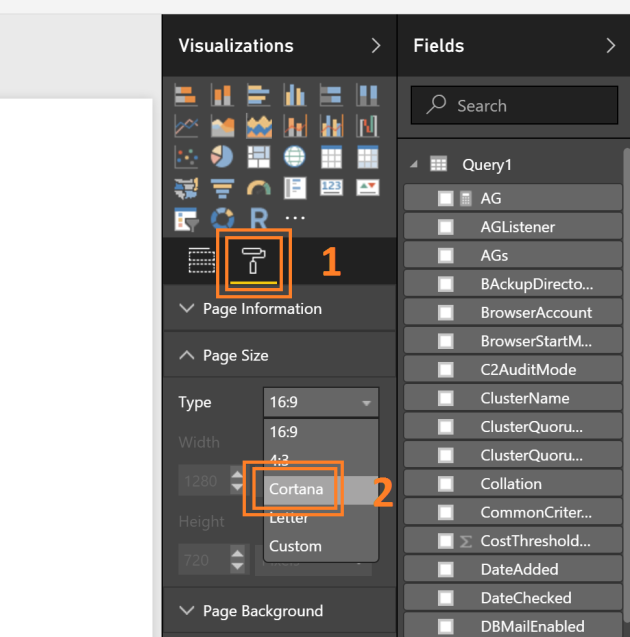Select the Stacked column chart visual
Screen dimensions: 630x637
coord(222,95)
